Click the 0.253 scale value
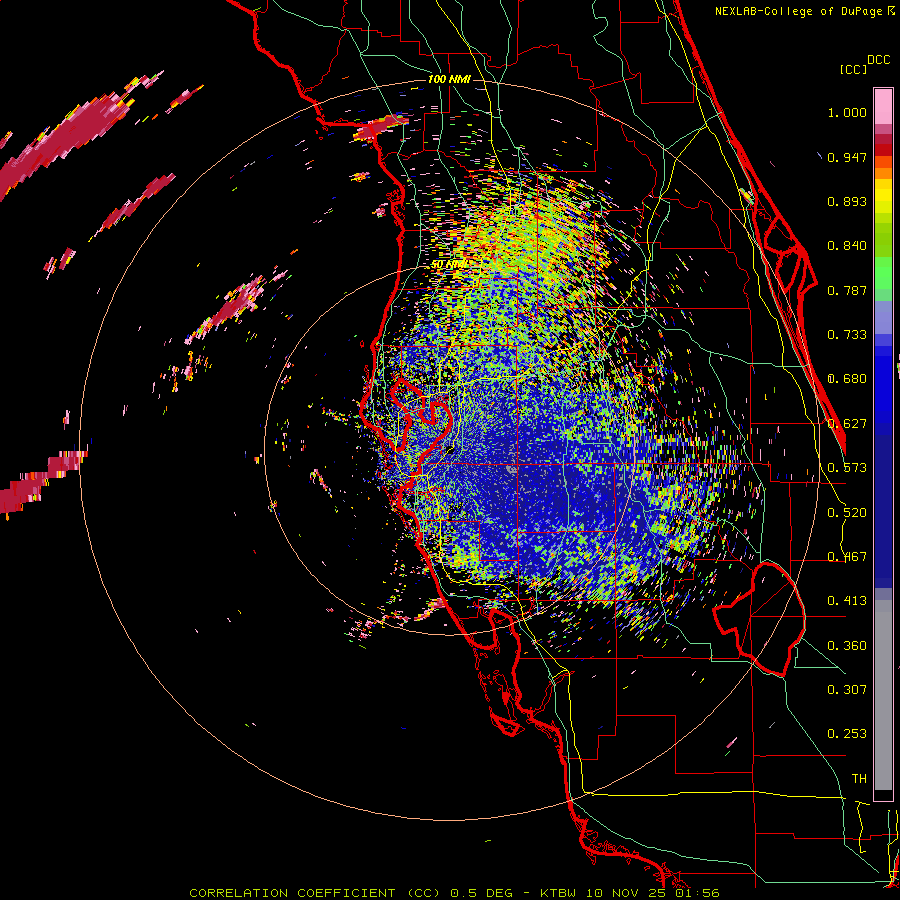 (847, 734)
